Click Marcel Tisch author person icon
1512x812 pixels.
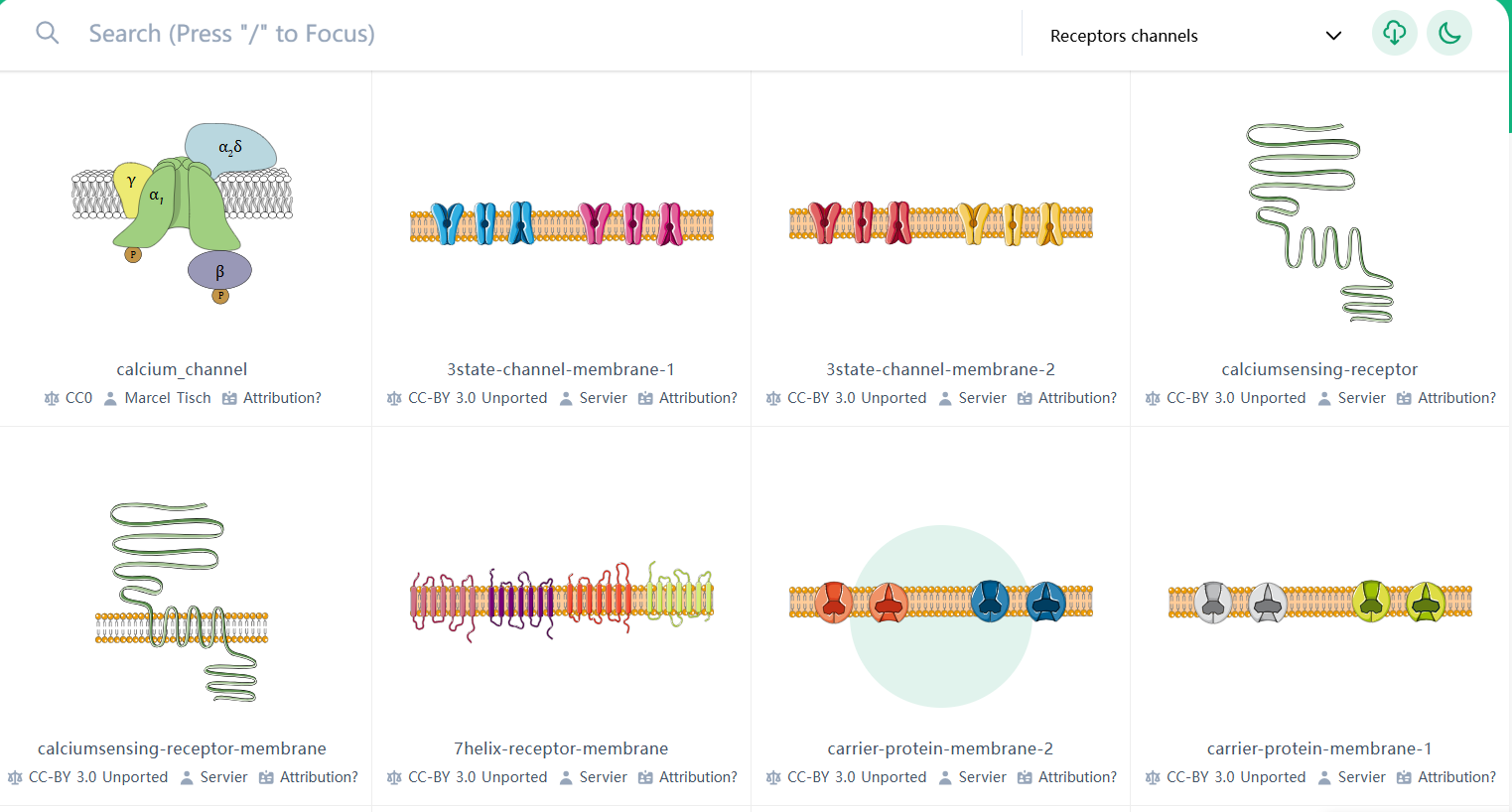[111, 398]
